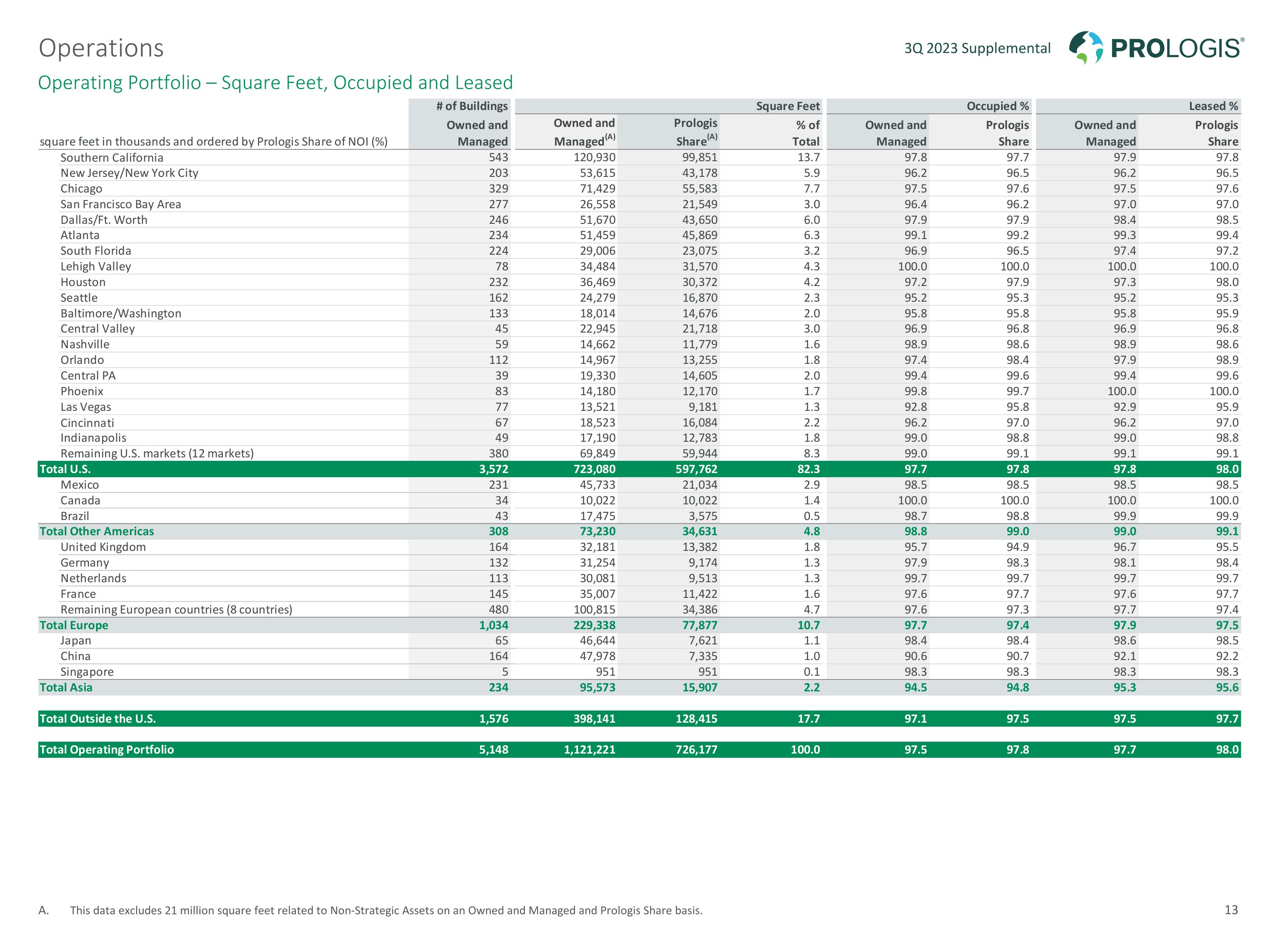Click the Operating Portfolio green subtitle
The image size is (1270, 952).
coord(275,83)
